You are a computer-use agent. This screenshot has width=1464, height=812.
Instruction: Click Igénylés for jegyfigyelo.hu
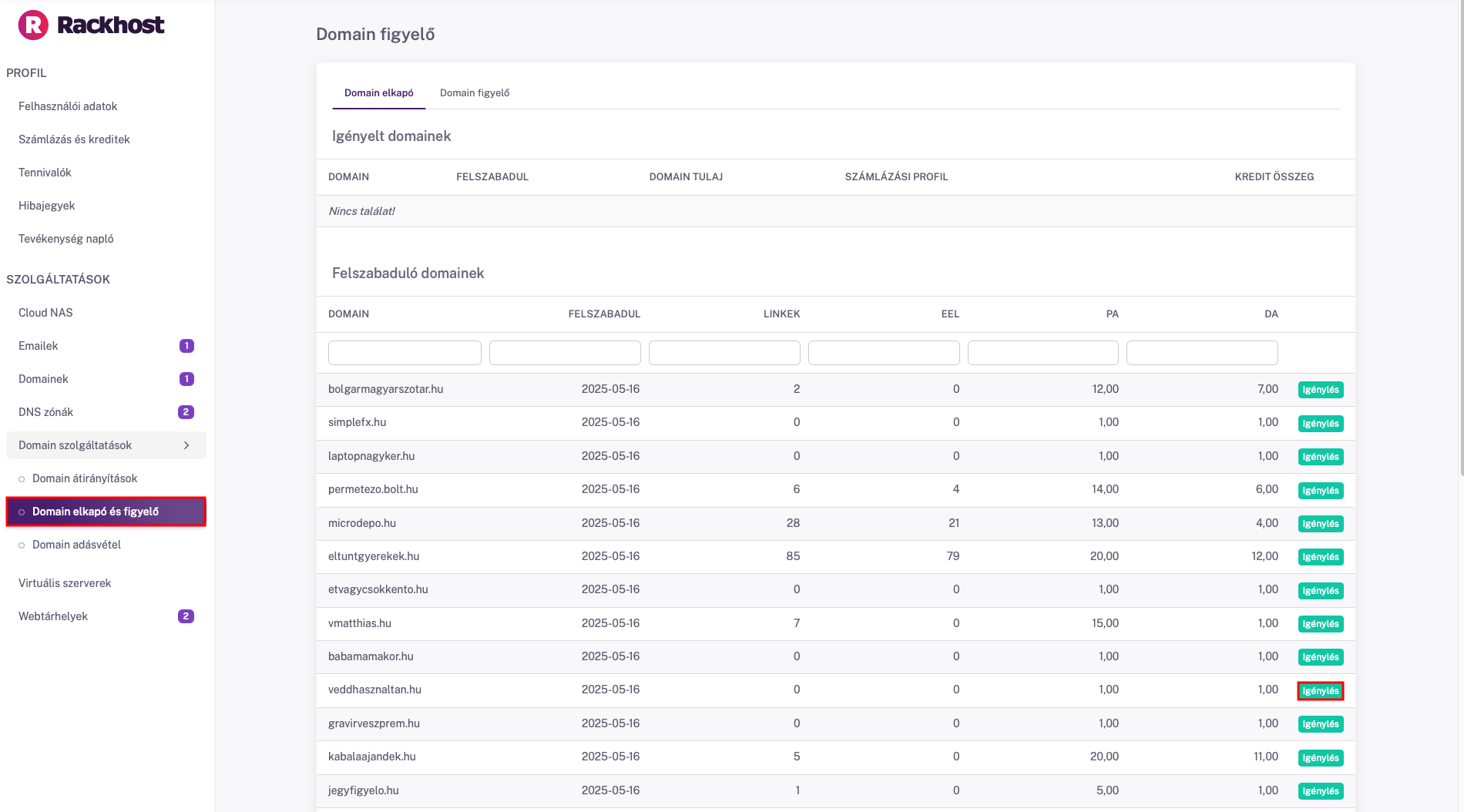1321,791
